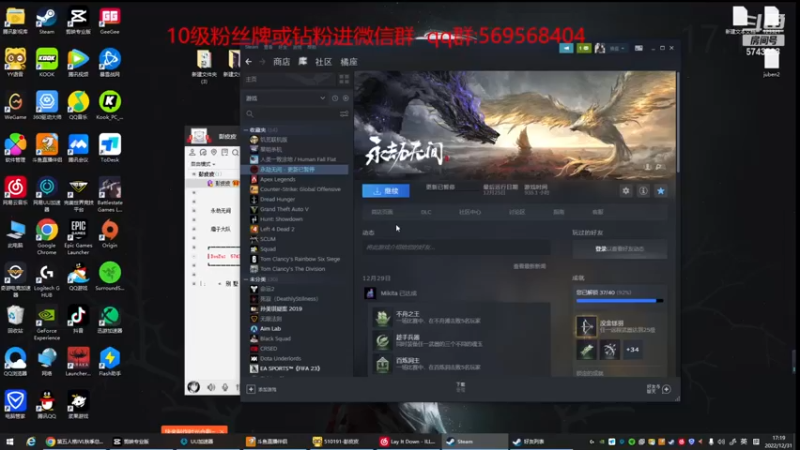Collapse the 收藏夹 favorites category
The height and width of the screenshot is (450, 800).
point(246,130)
